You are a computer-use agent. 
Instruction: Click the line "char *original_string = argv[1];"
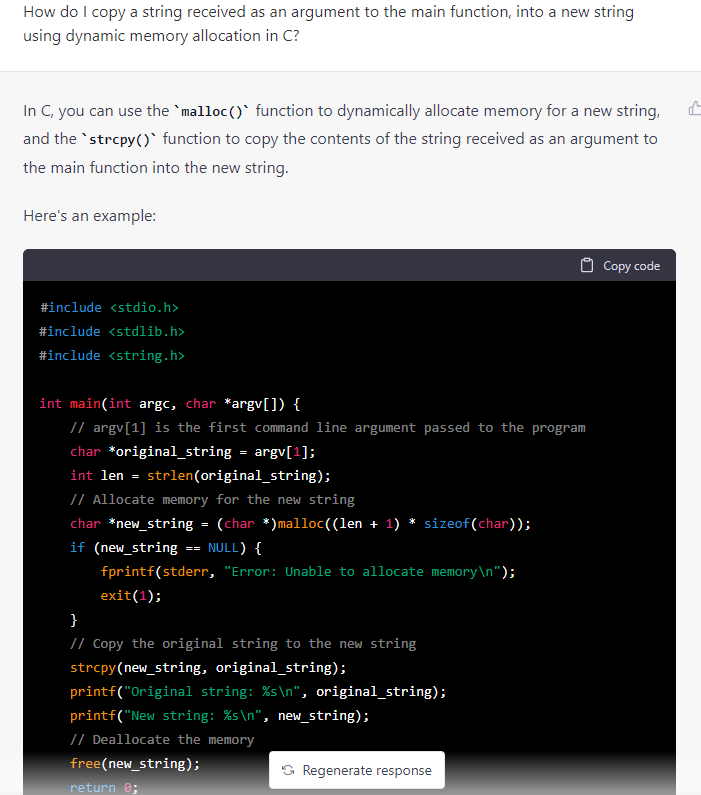click(x=193, y=452)
